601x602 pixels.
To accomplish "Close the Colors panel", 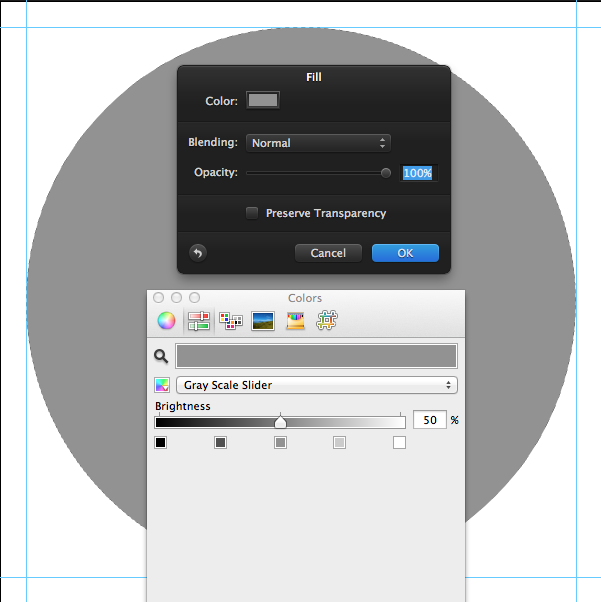I will pyautogui.click(x=158, y=298).
